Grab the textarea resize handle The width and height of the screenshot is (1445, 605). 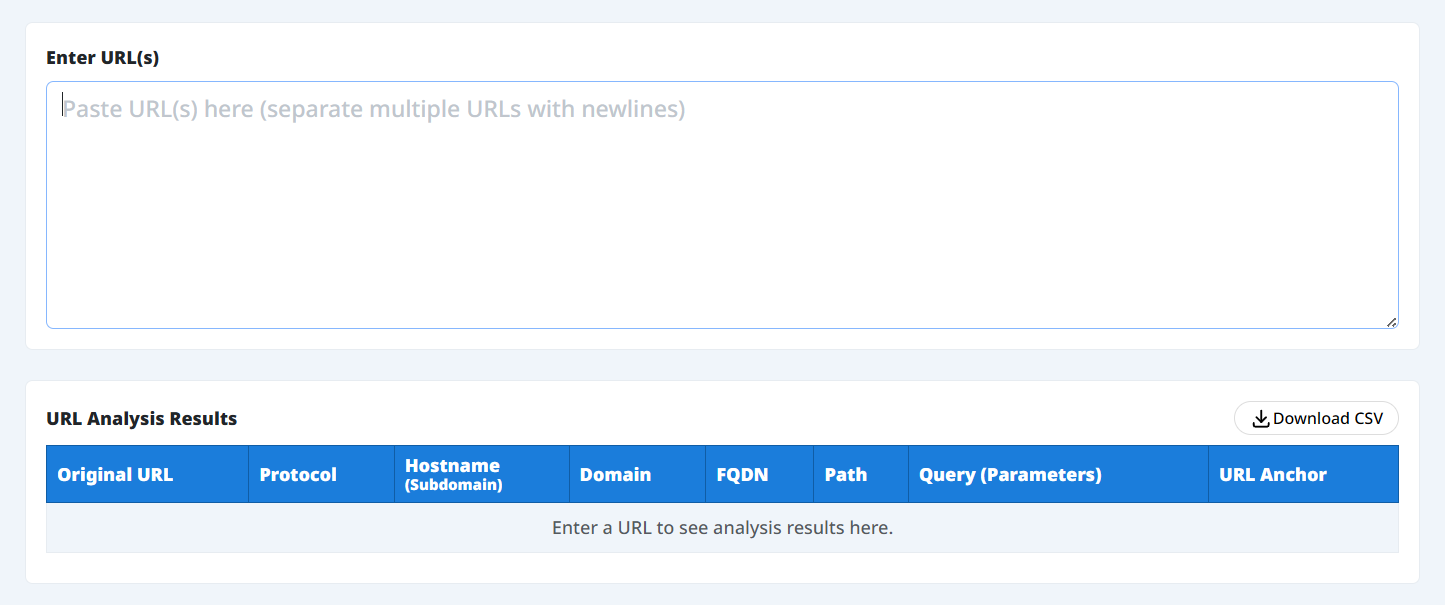[1391, 322]
